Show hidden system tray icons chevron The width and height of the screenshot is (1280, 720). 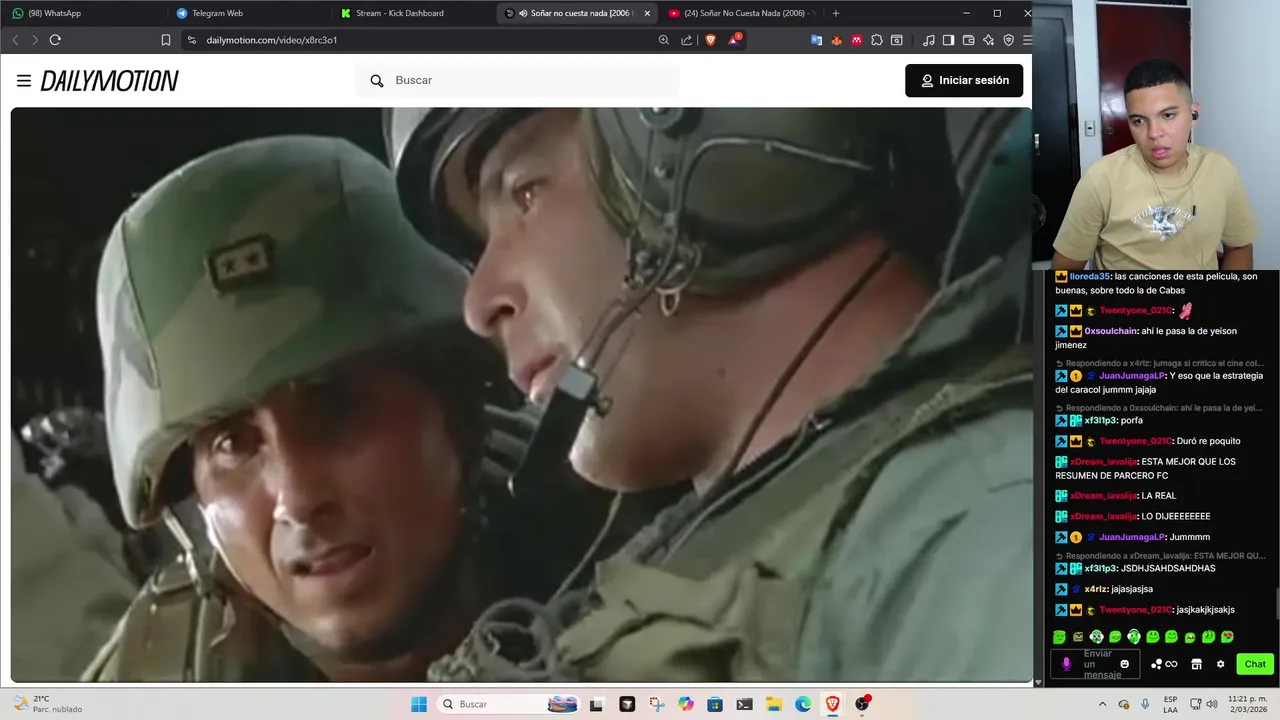(1102, 704)
